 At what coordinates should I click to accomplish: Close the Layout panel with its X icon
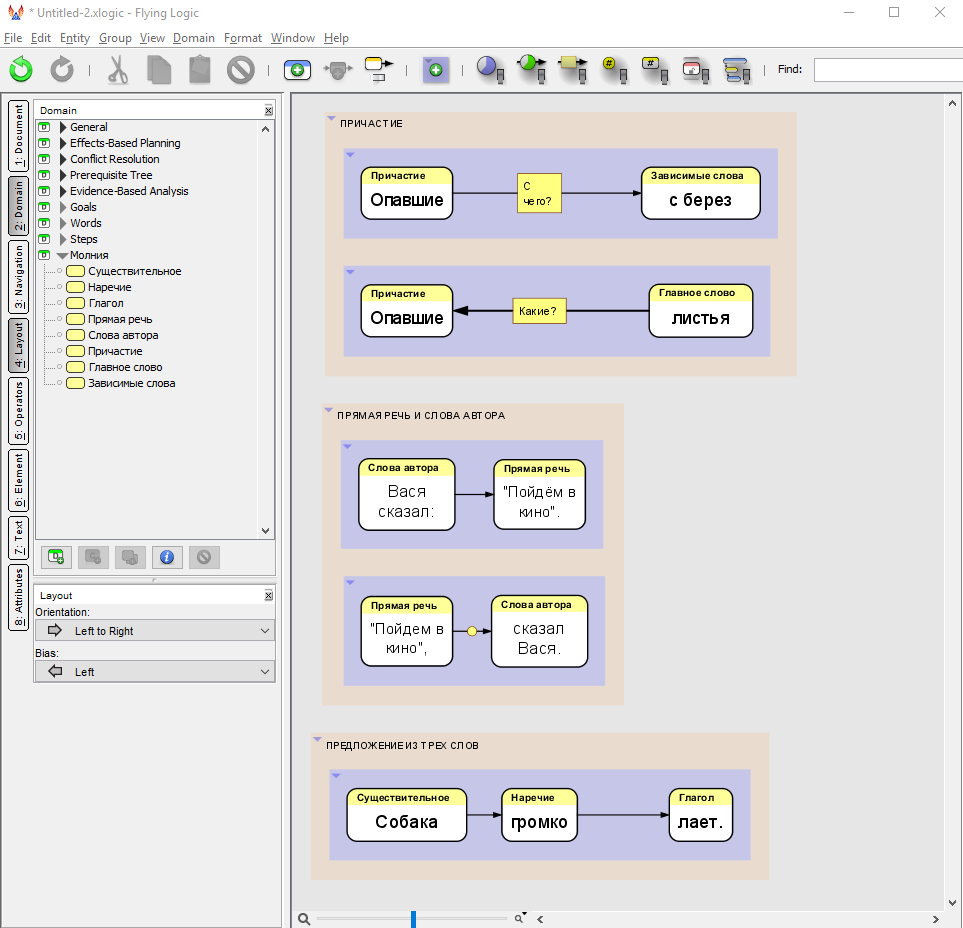(268, 595)
